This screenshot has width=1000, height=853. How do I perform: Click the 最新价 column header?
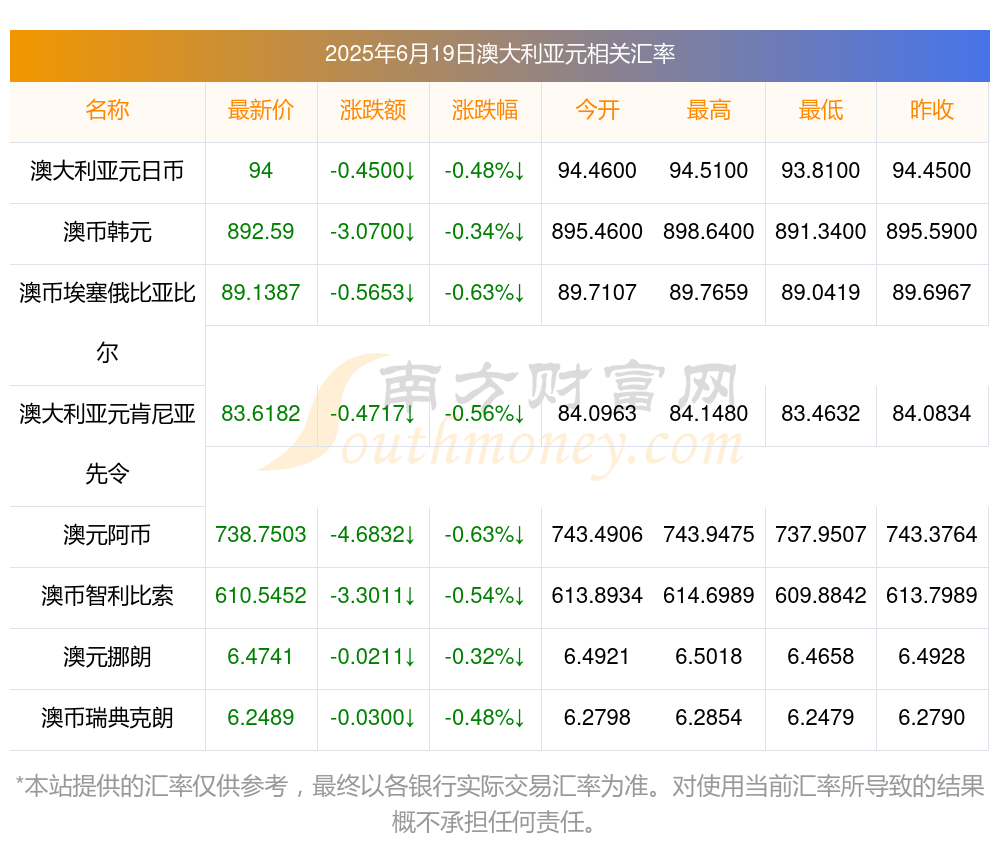point(261,110)
